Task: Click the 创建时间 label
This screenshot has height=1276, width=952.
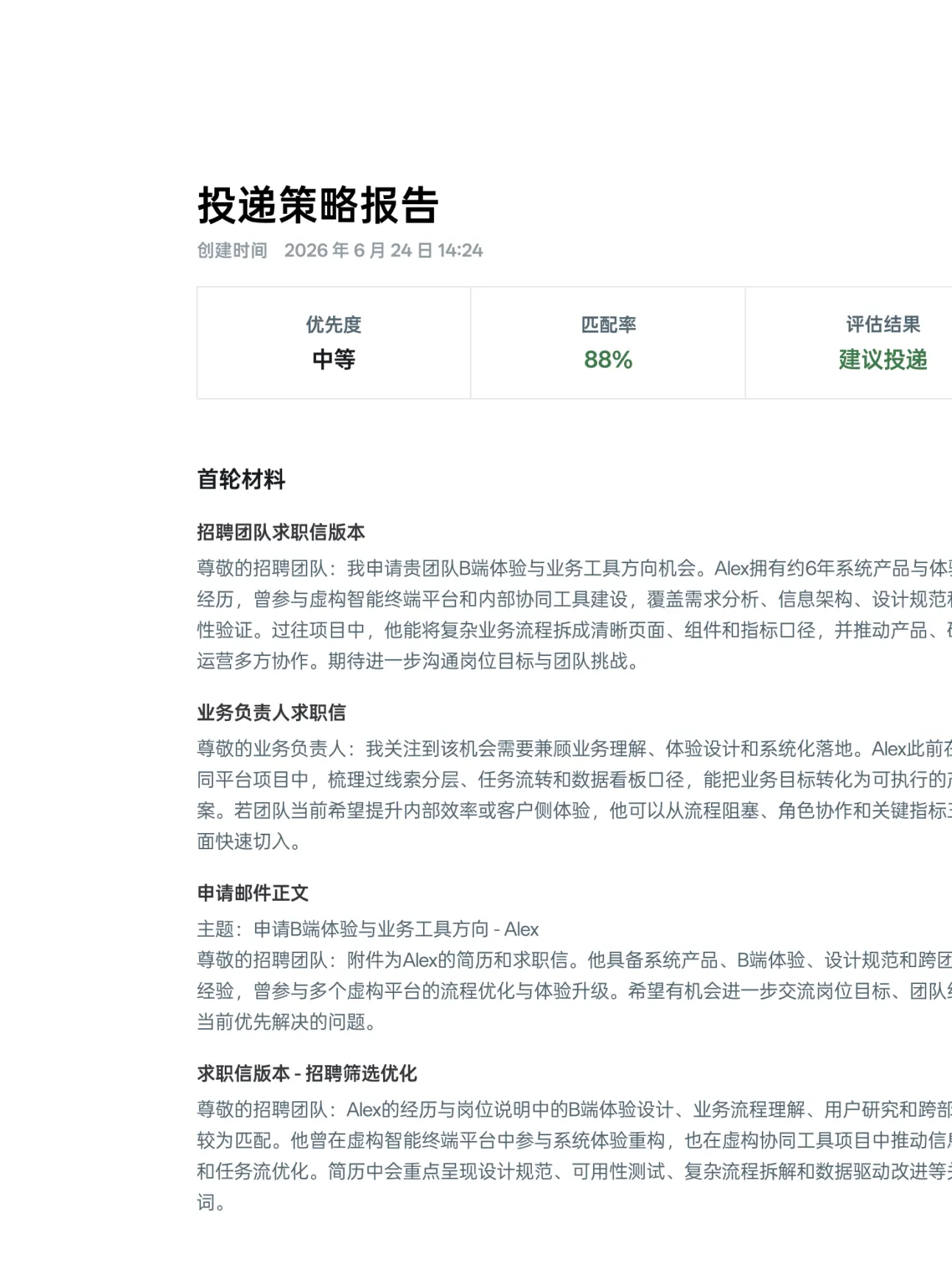Action: click(232, 251)
